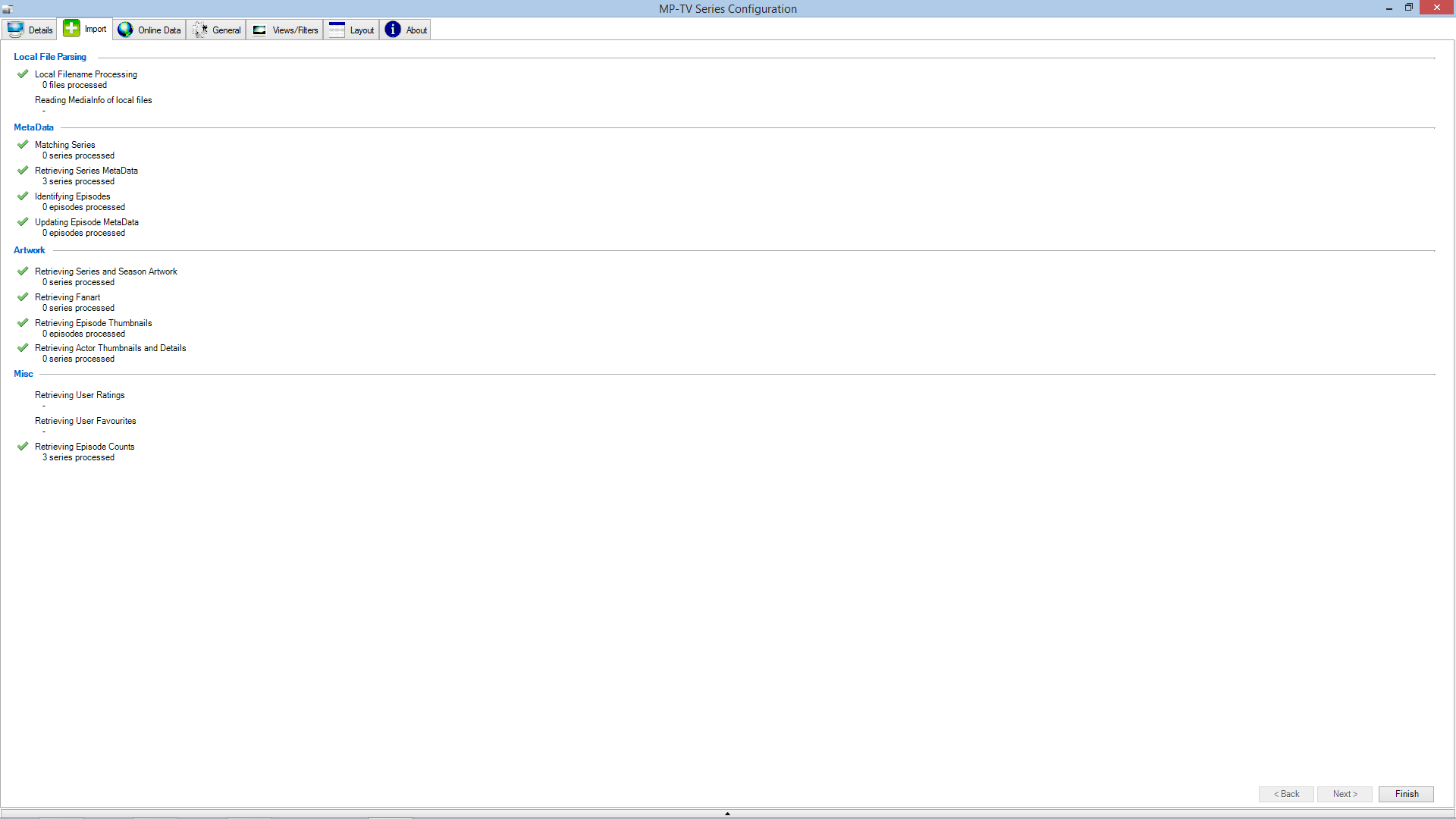Open the Views/Filters tab

tap(295, 30)
